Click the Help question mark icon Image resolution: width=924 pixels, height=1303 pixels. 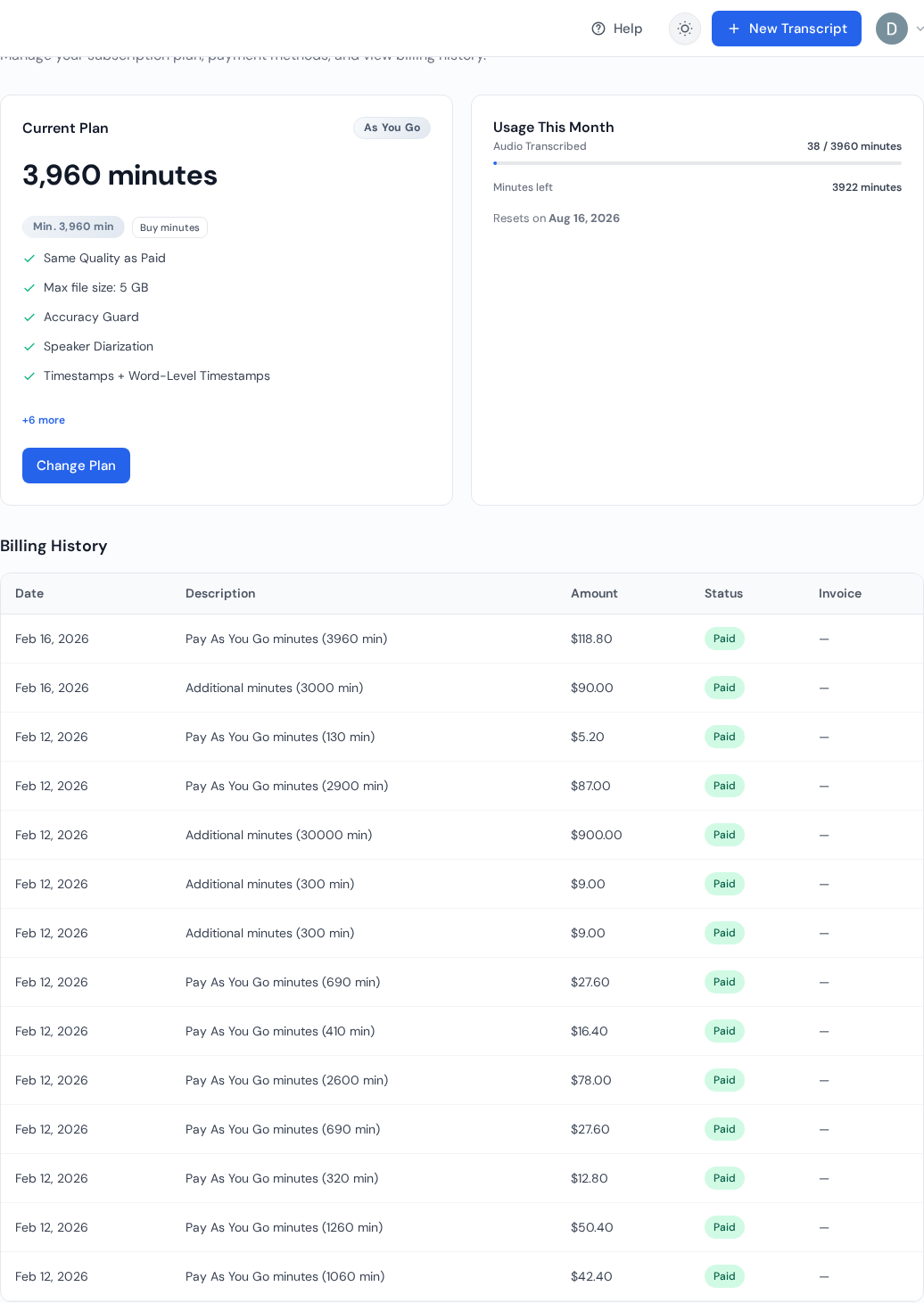pos(597,29)
